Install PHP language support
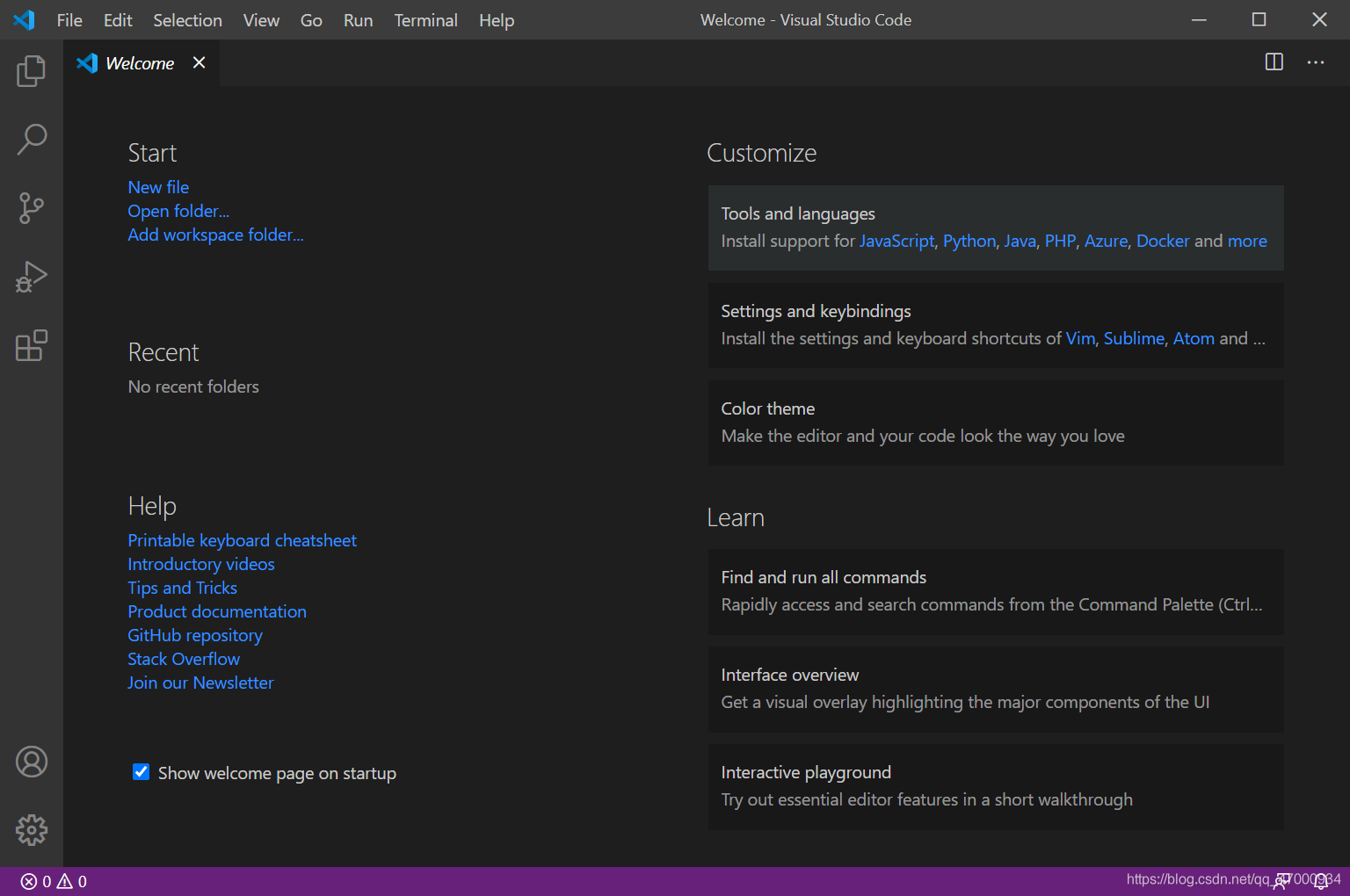This screenshot has width=1350, height=896. [x=1060, y=241]
